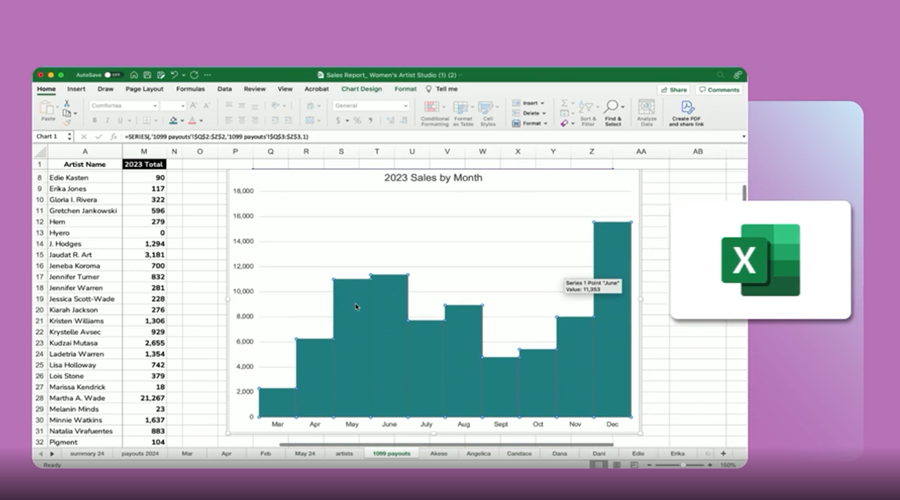The image size is (900, 500).
Task: Add a new sheet with plus button
Action: [723, 454]
